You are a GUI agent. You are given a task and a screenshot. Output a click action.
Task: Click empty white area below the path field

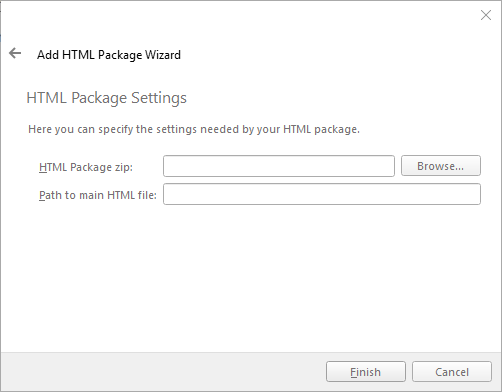tap(250, 277)
